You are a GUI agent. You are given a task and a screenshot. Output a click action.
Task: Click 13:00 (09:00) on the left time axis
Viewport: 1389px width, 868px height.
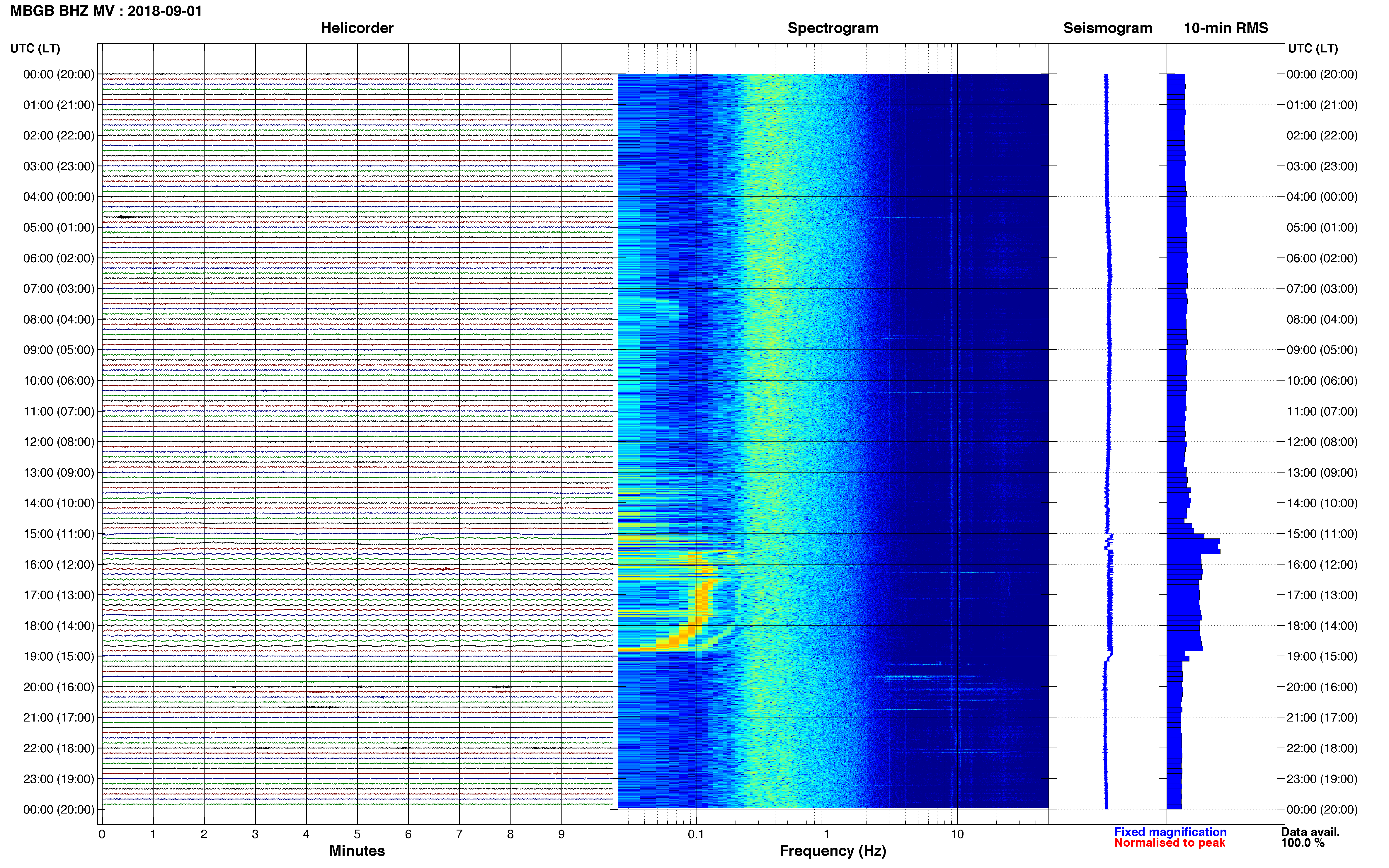[59, 473]
